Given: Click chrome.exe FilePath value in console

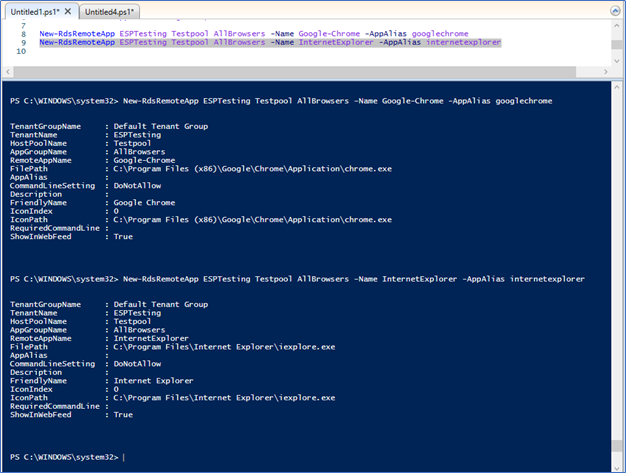Looking at the screenshot, I should pyautogui.click(x=252, y=169).
